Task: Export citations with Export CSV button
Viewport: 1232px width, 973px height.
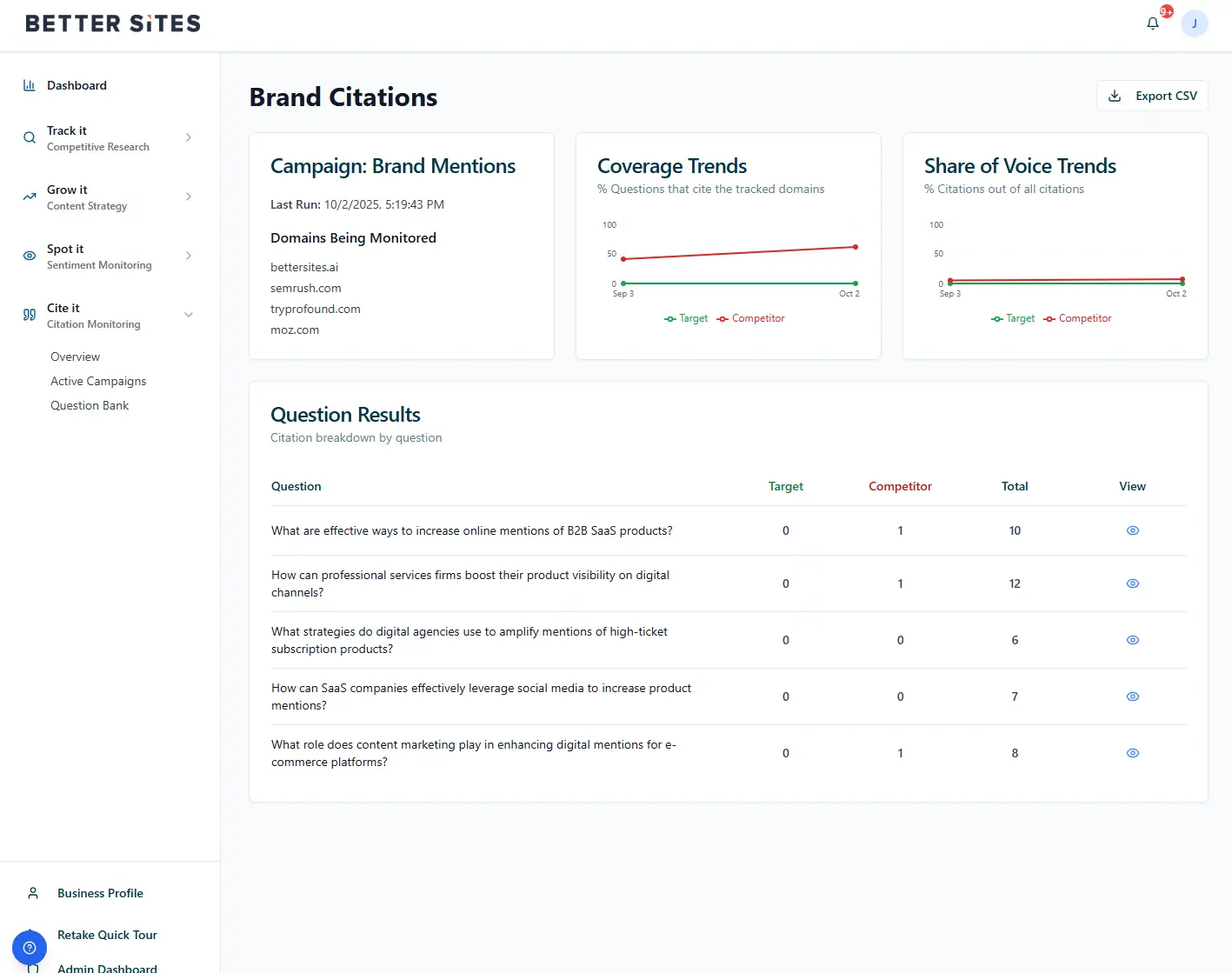Action: point(1152,96)
